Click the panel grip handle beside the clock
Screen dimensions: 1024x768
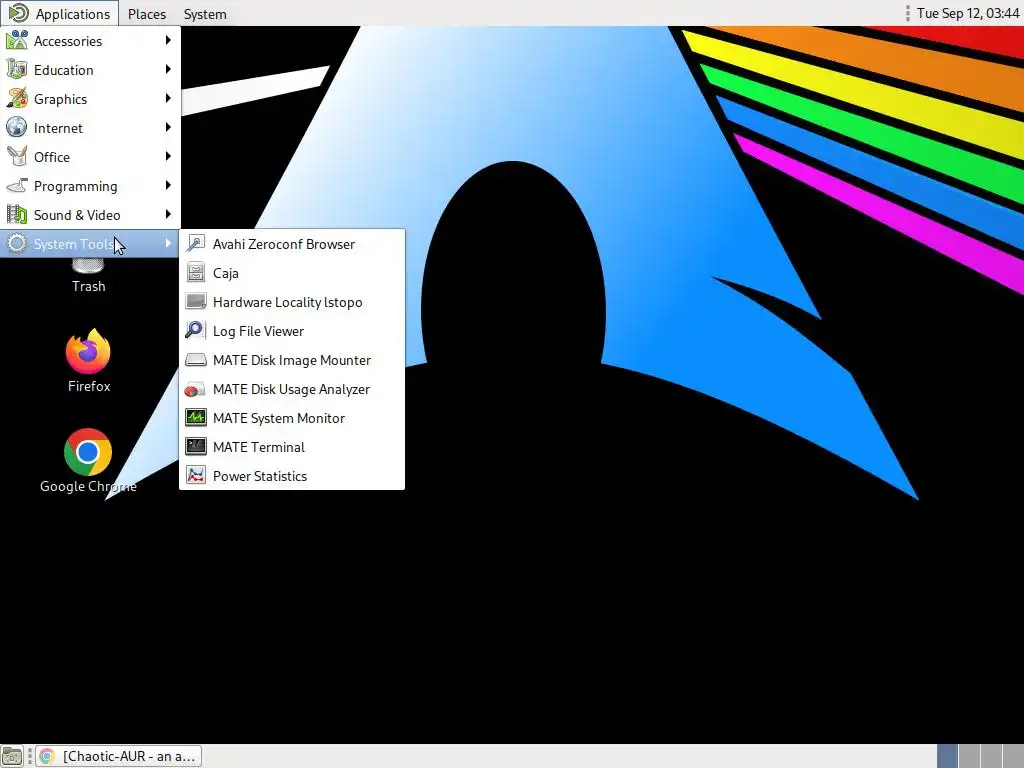(908, 13)
